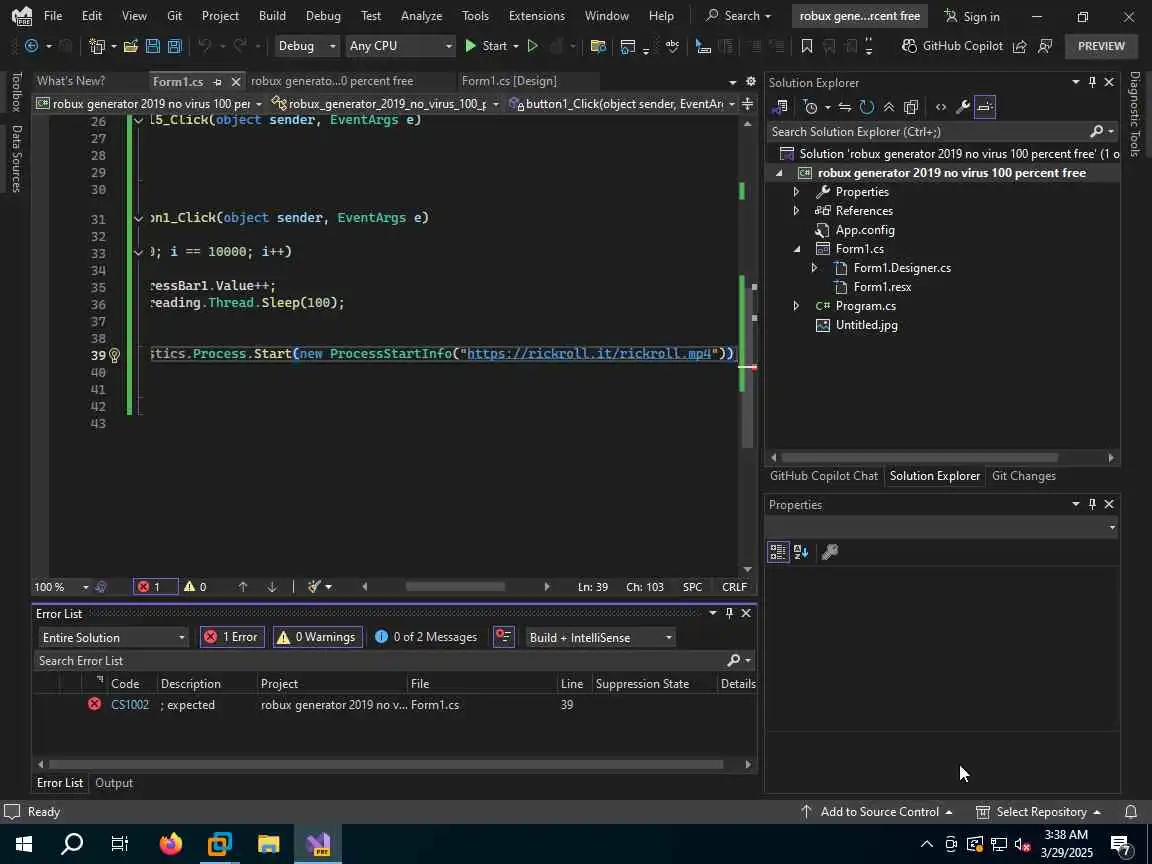Open Firefox from the Windows taskbar
Screen dimensions: 1152x864
tap(170, 843)
